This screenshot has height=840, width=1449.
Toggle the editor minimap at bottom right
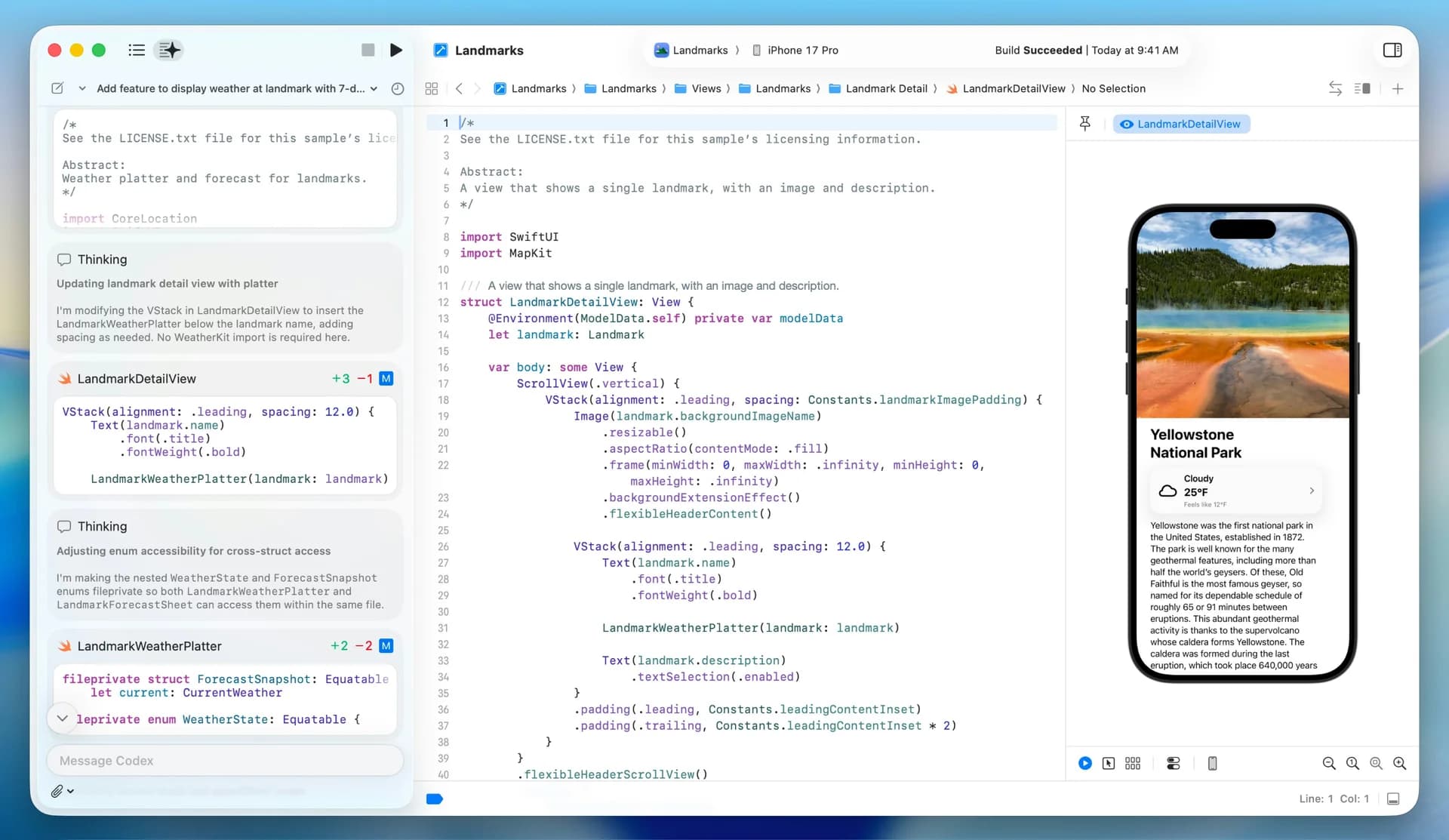[x=1393, y=798]
